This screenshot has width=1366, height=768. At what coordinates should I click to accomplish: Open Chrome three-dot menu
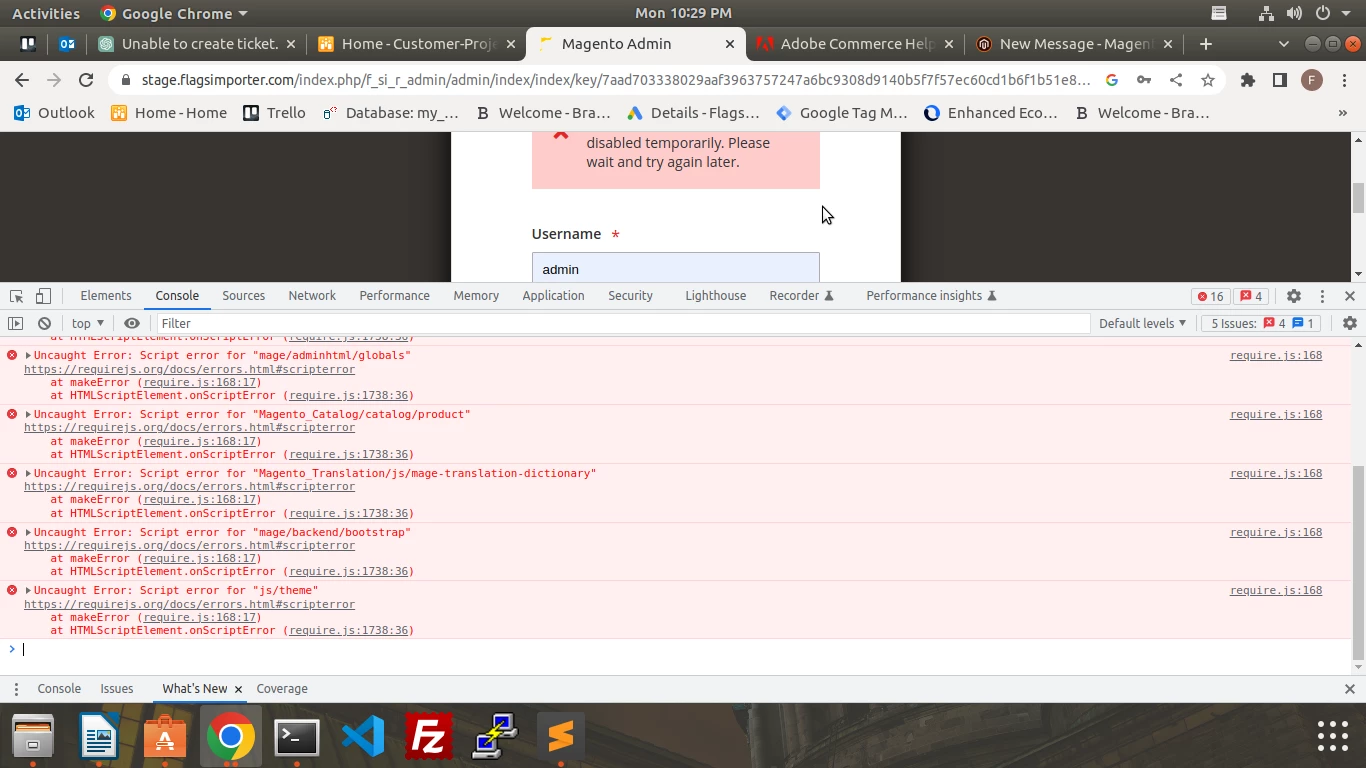pyautogui.click(x=1344, y=80)
